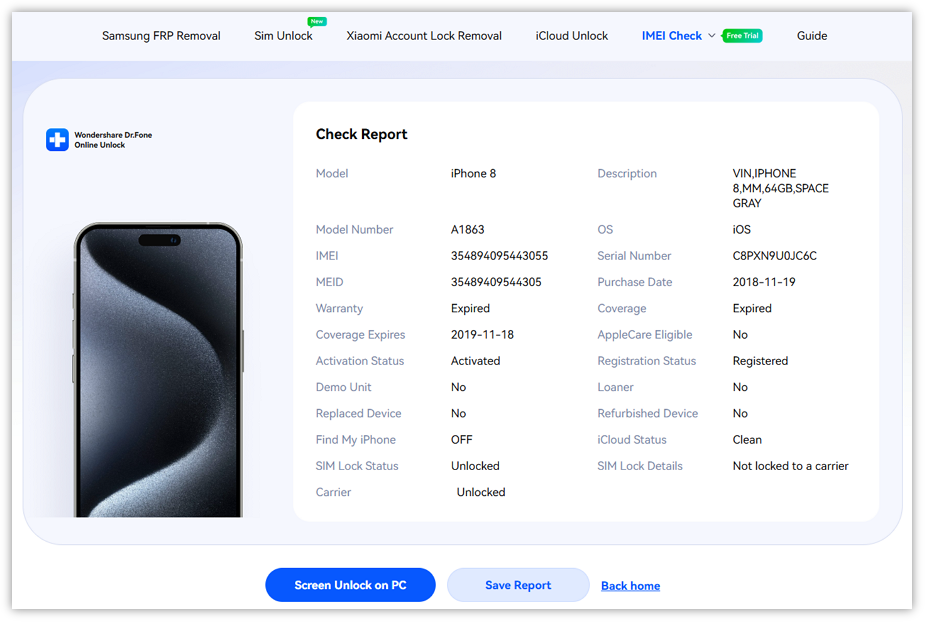Viewport: 925px width, 622px height.
Task: Click the Find My iPhone label
Action: pos(356,440)
